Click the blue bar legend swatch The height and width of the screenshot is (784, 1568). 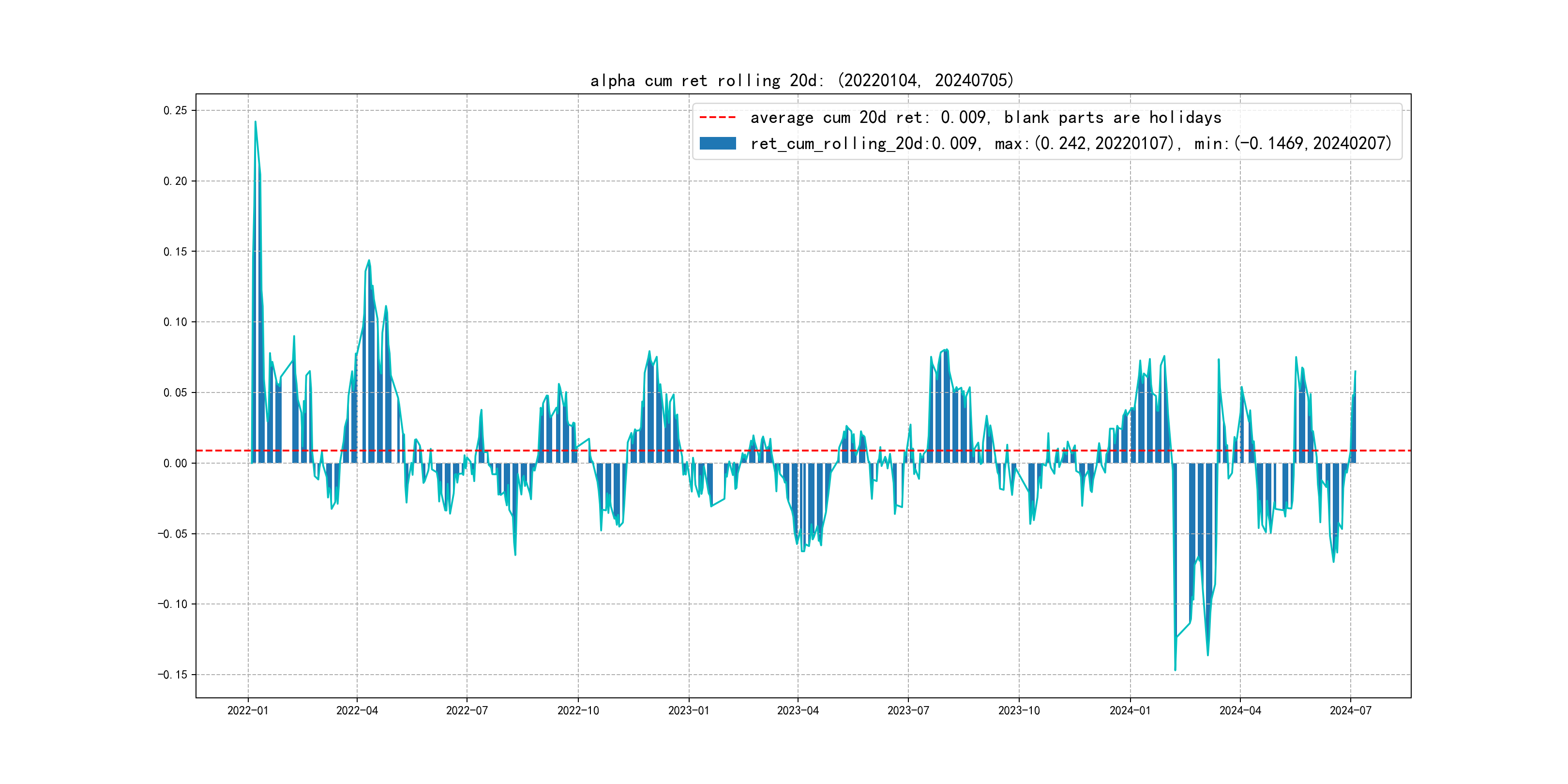coord(717,144)
